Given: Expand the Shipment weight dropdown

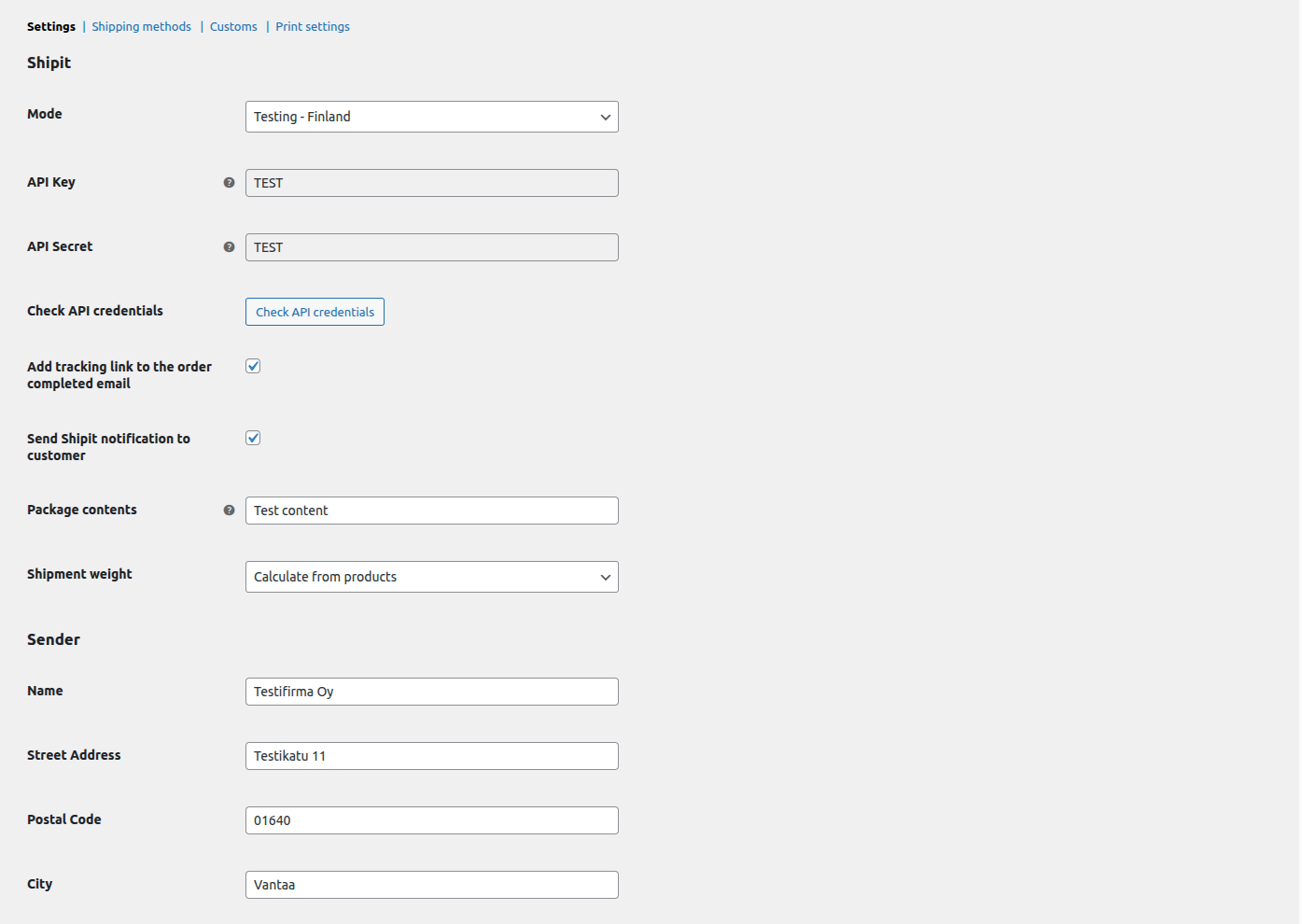Looking at the screenshot, I should coord(431,577).
